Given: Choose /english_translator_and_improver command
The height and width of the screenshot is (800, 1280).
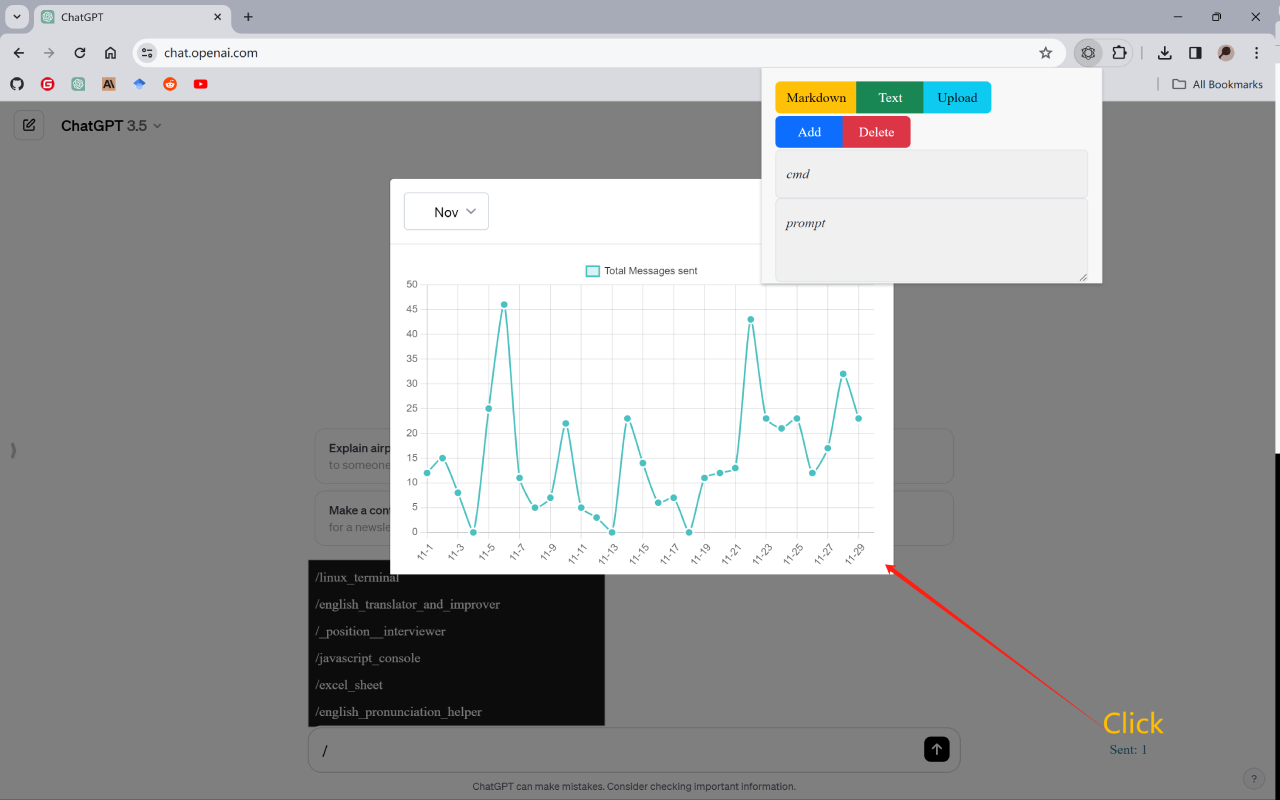Looking at the screenshot, I should pos(456,604).
